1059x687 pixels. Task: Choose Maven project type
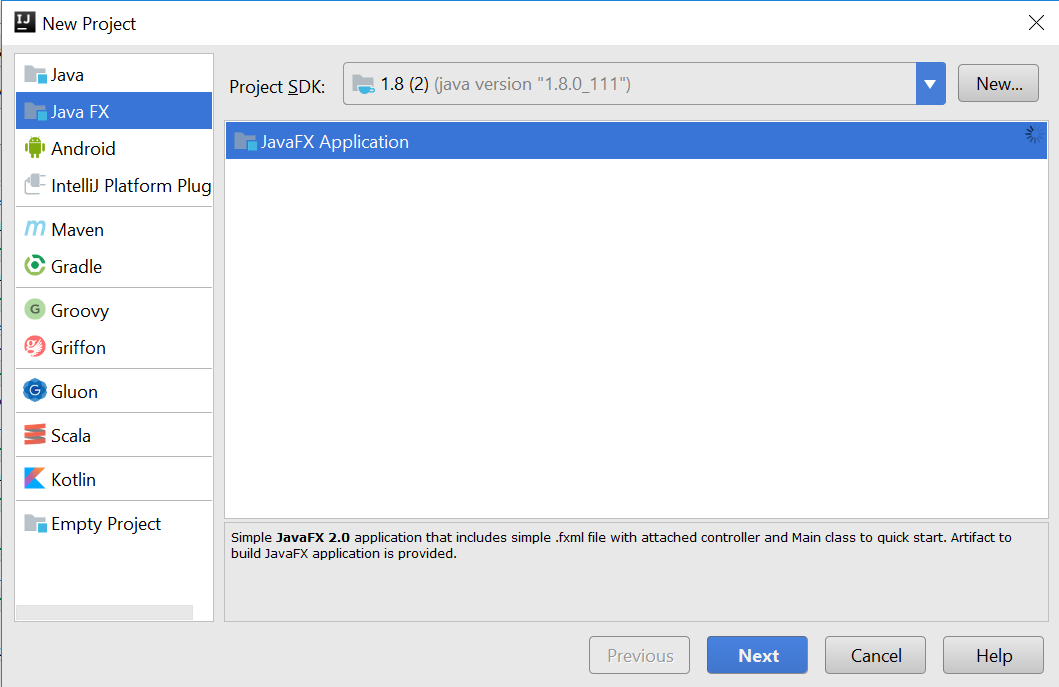(114, 229)
